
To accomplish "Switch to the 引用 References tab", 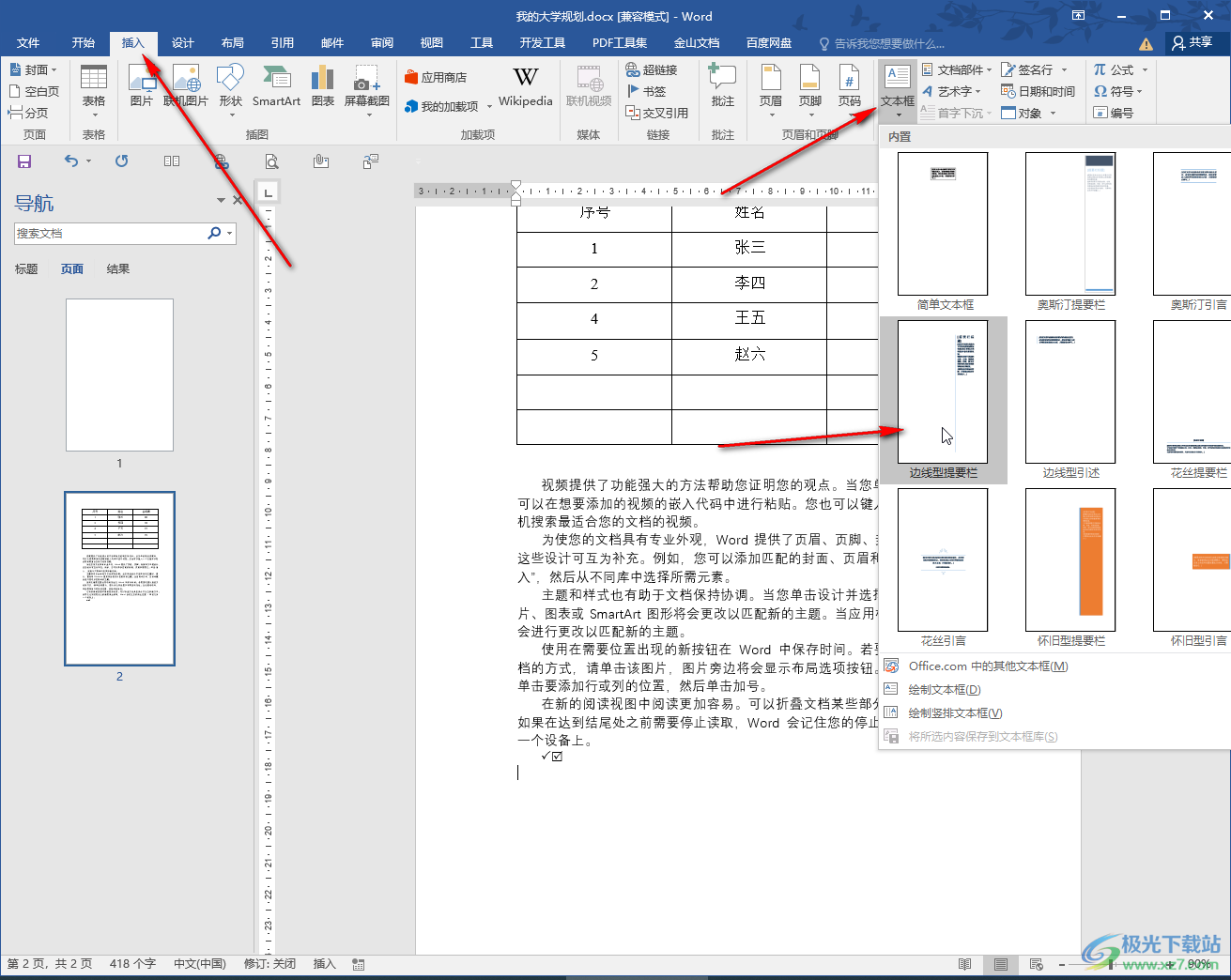I will tap(283, 43).
